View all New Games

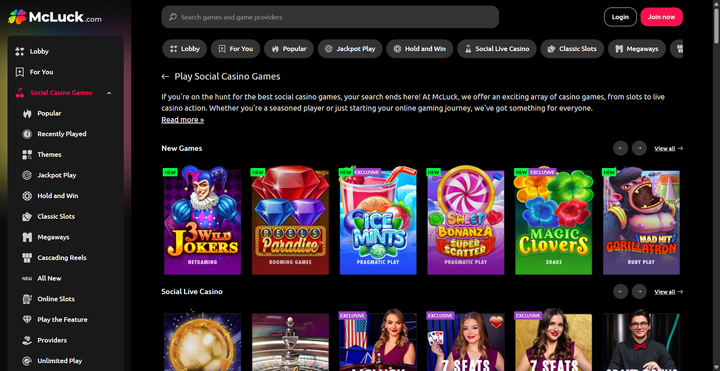669,148
